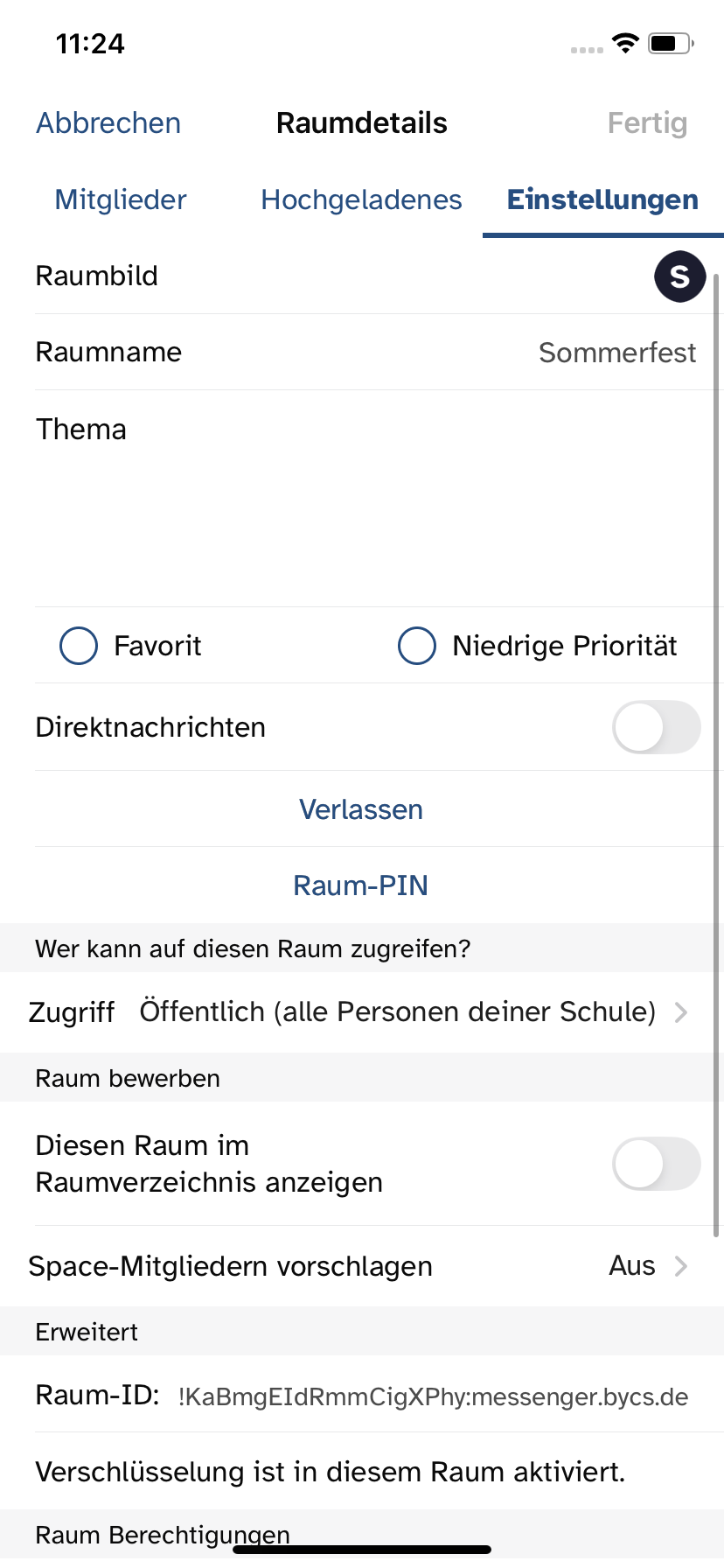Switch to the Mitglieder tab
The height and width of the screenshot is (1568, 724).
pyautogui.click(x=121, y=200)
